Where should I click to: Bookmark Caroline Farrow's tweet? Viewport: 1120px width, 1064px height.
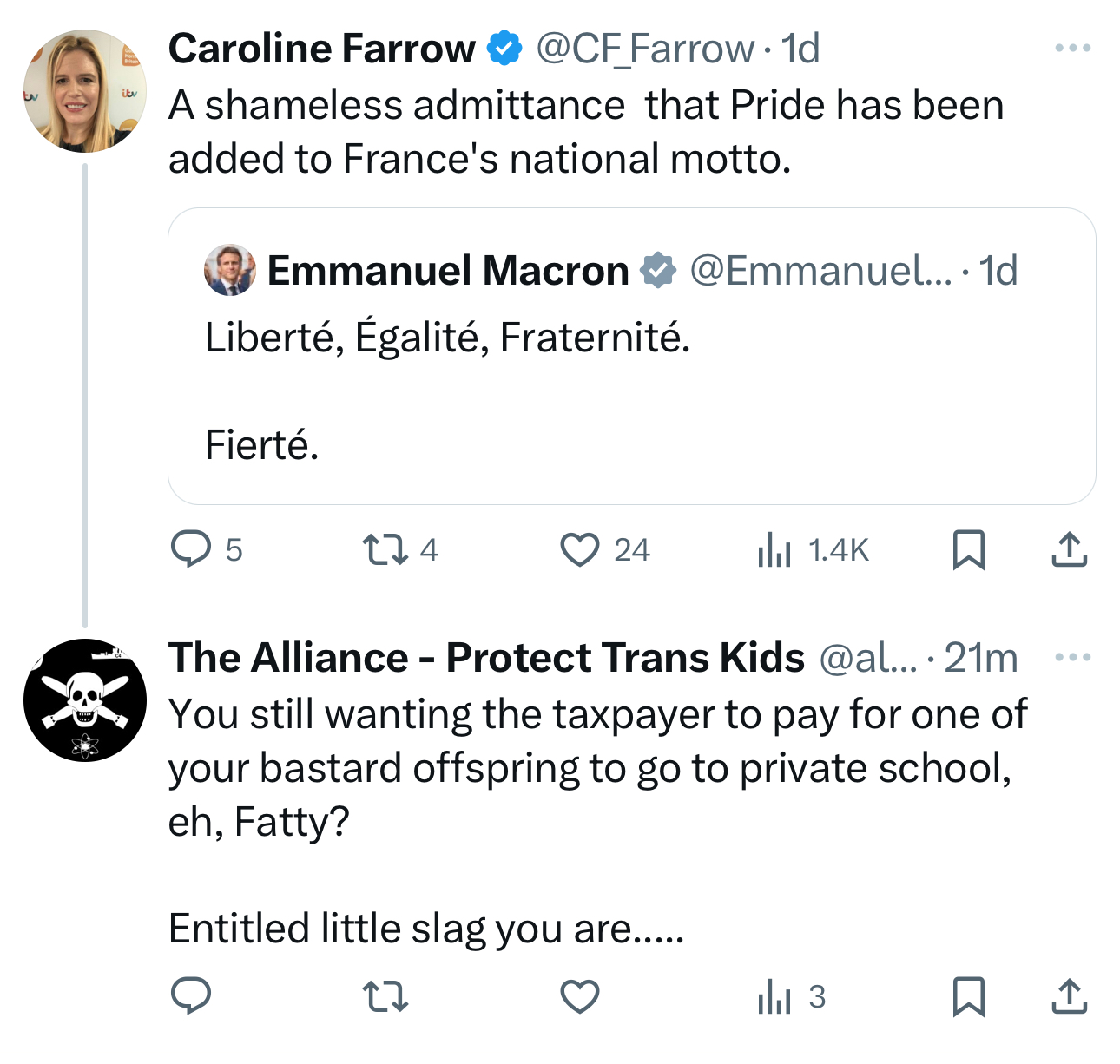[x=968, y=549]
